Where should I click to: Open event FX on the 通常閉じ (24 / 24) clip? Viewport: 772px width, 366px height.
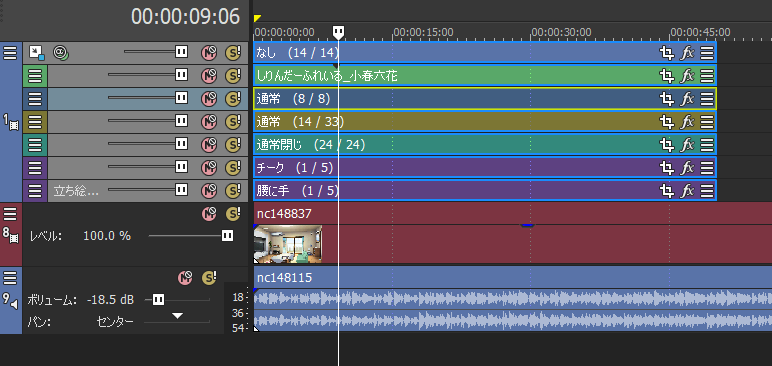687,145
